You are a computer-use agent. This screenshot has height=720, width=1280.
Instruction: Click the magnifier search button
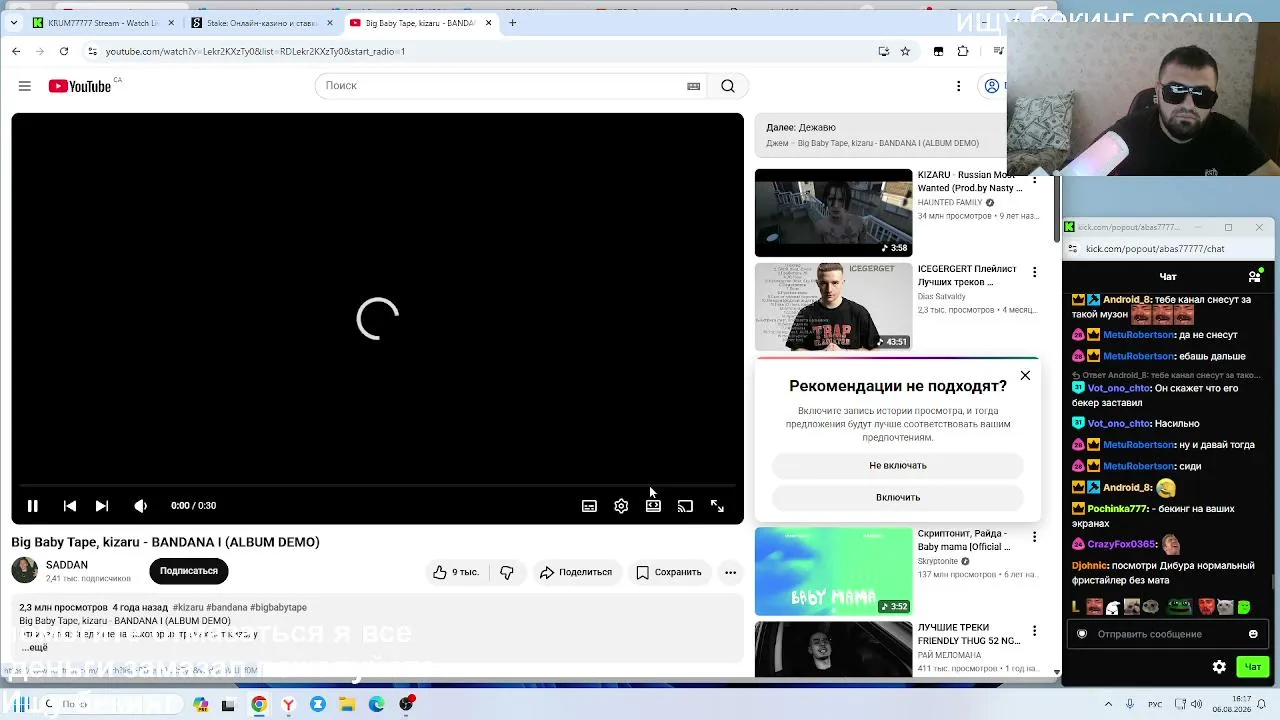[728, 86]
